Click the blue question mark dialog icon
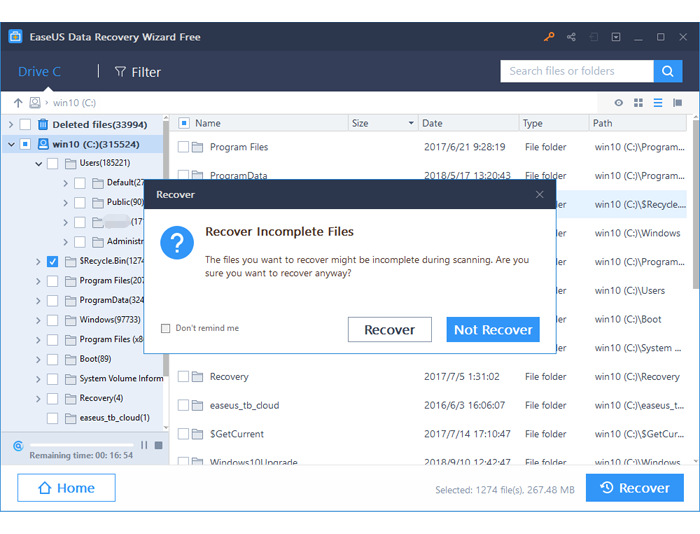Viewport: 700px width, 534px height. tap(177, 242)
